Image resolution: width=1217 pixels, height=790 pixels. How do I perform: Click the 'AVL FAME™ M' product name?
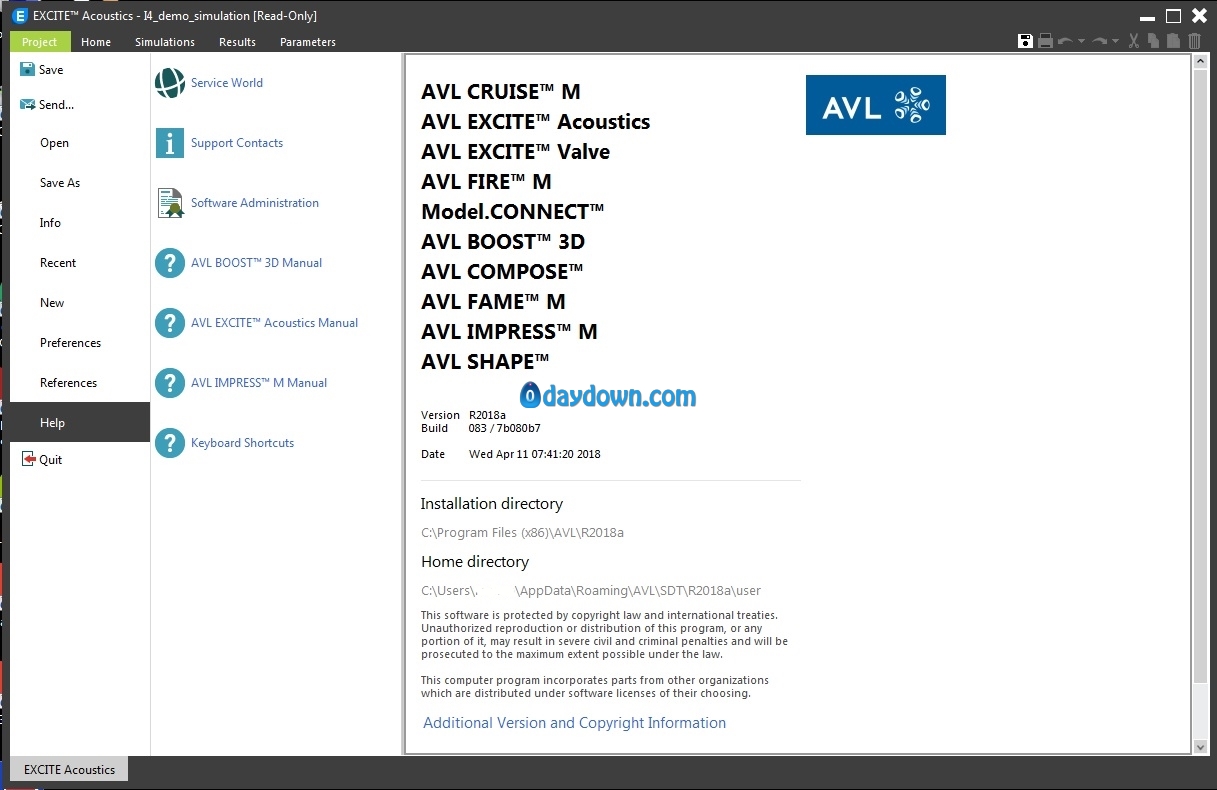494,302
